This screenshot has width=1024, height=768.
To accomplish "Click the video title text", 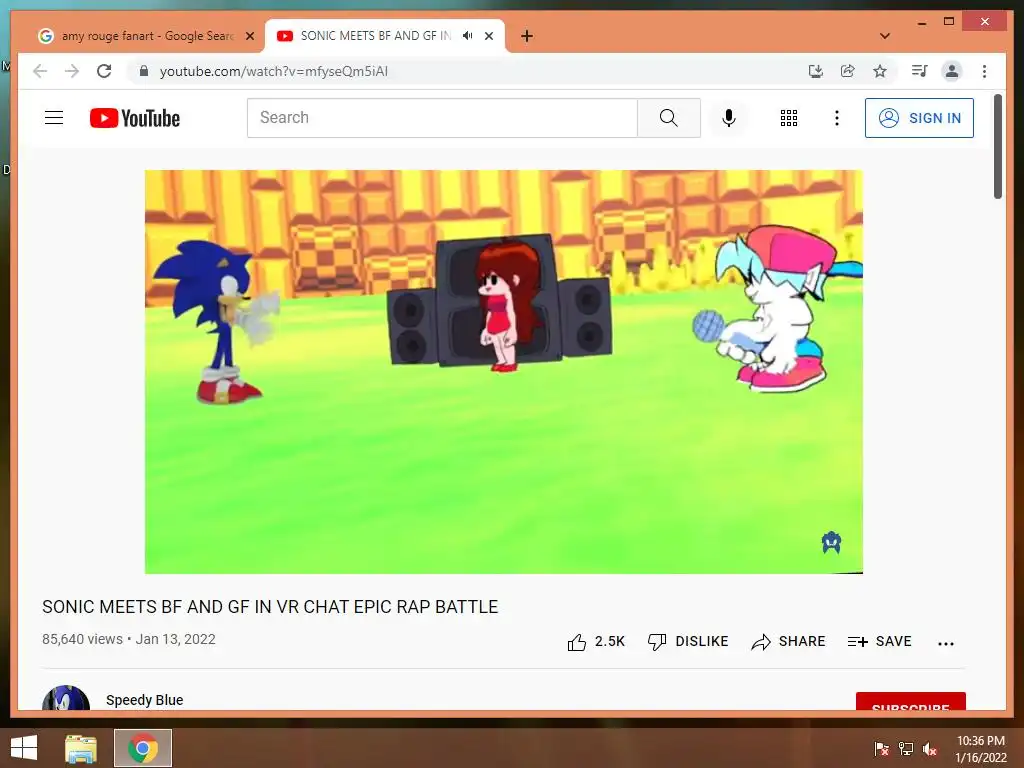I will tap(270, 607).
